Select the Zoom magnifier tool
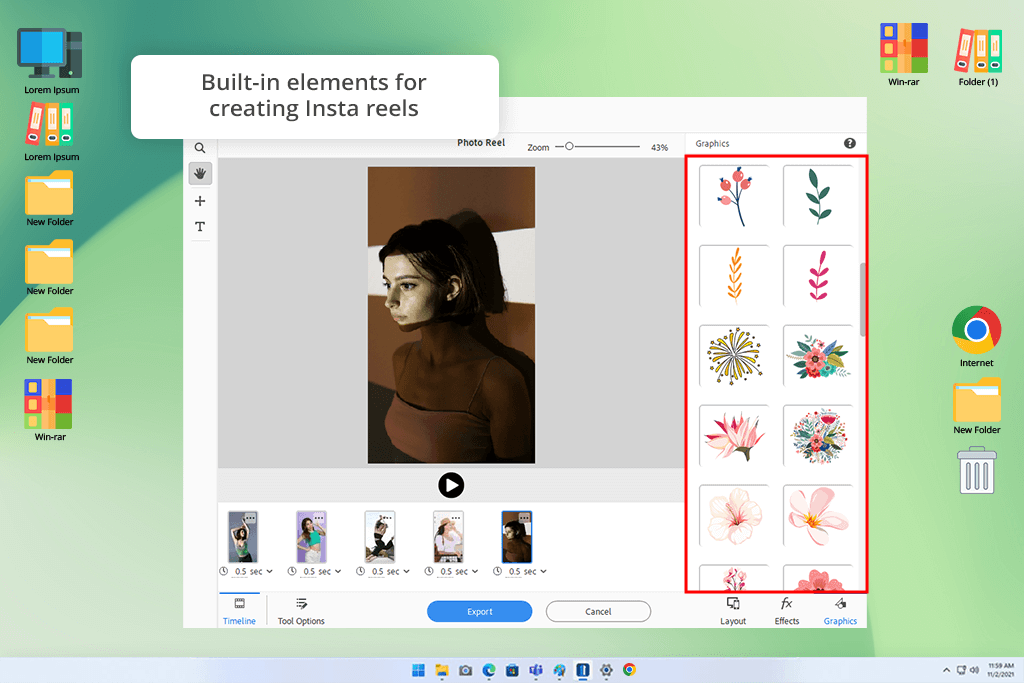Image resolution: width=1024 pixels, height=683 pixels. pos(200,147)
